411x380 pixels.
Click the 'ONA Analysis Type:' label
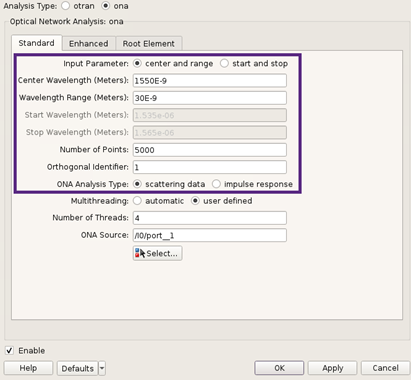93,184
